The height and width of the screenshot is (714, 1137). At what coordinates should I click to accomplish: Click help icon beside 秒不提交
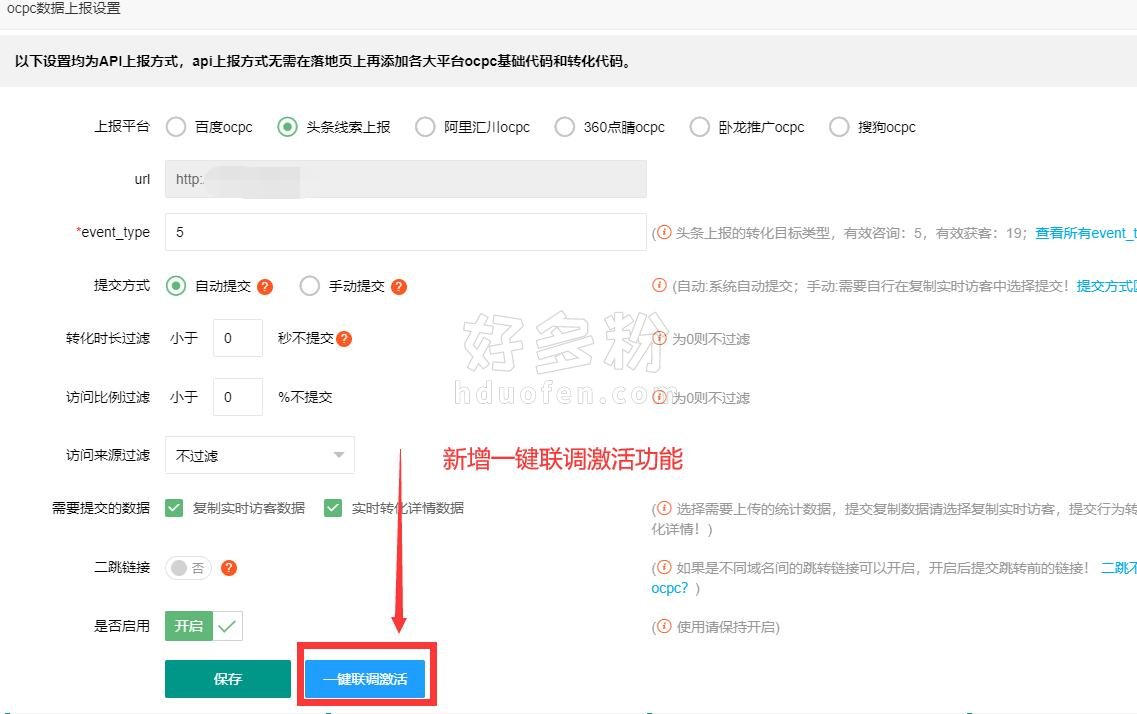[x=344, y=339]
